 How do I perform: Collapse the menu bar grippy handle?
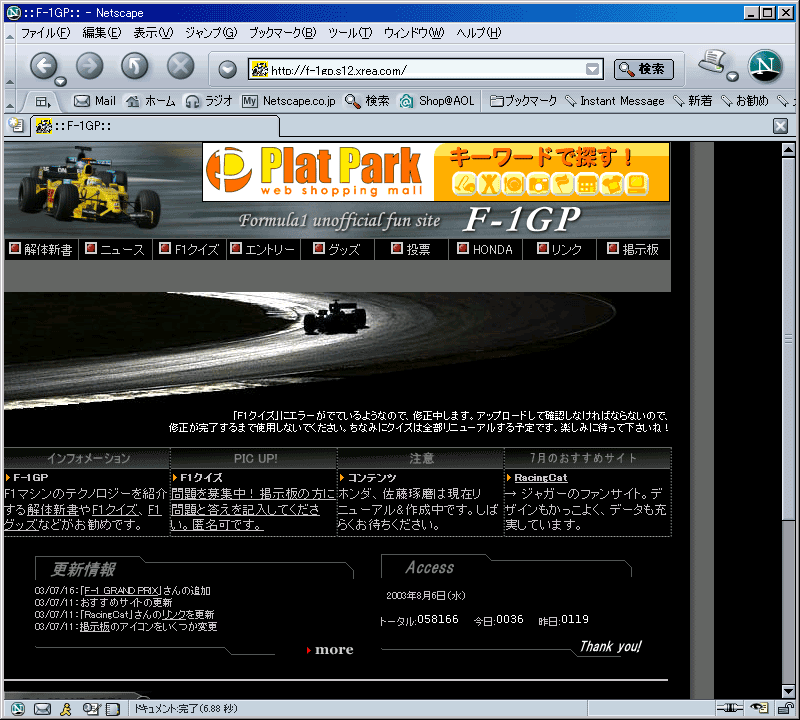[10, 34]
